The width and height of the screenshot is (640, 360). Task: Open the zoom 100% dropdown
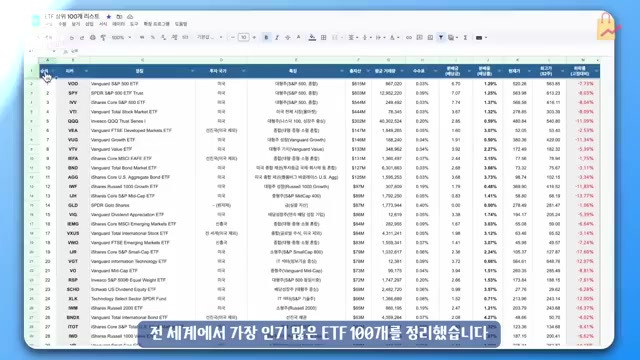tap(121, 38)
